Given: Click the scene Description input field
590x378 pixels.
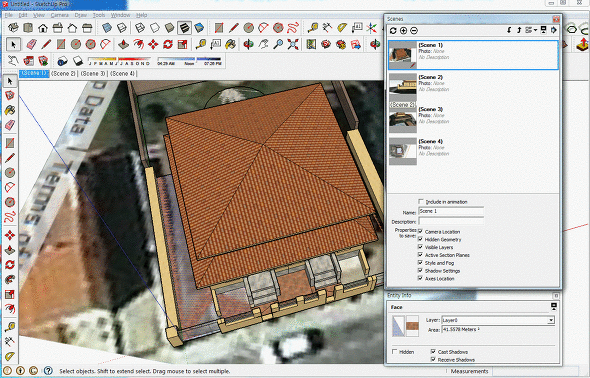Looking at the screenshot, I should click(x=451, y=221).
